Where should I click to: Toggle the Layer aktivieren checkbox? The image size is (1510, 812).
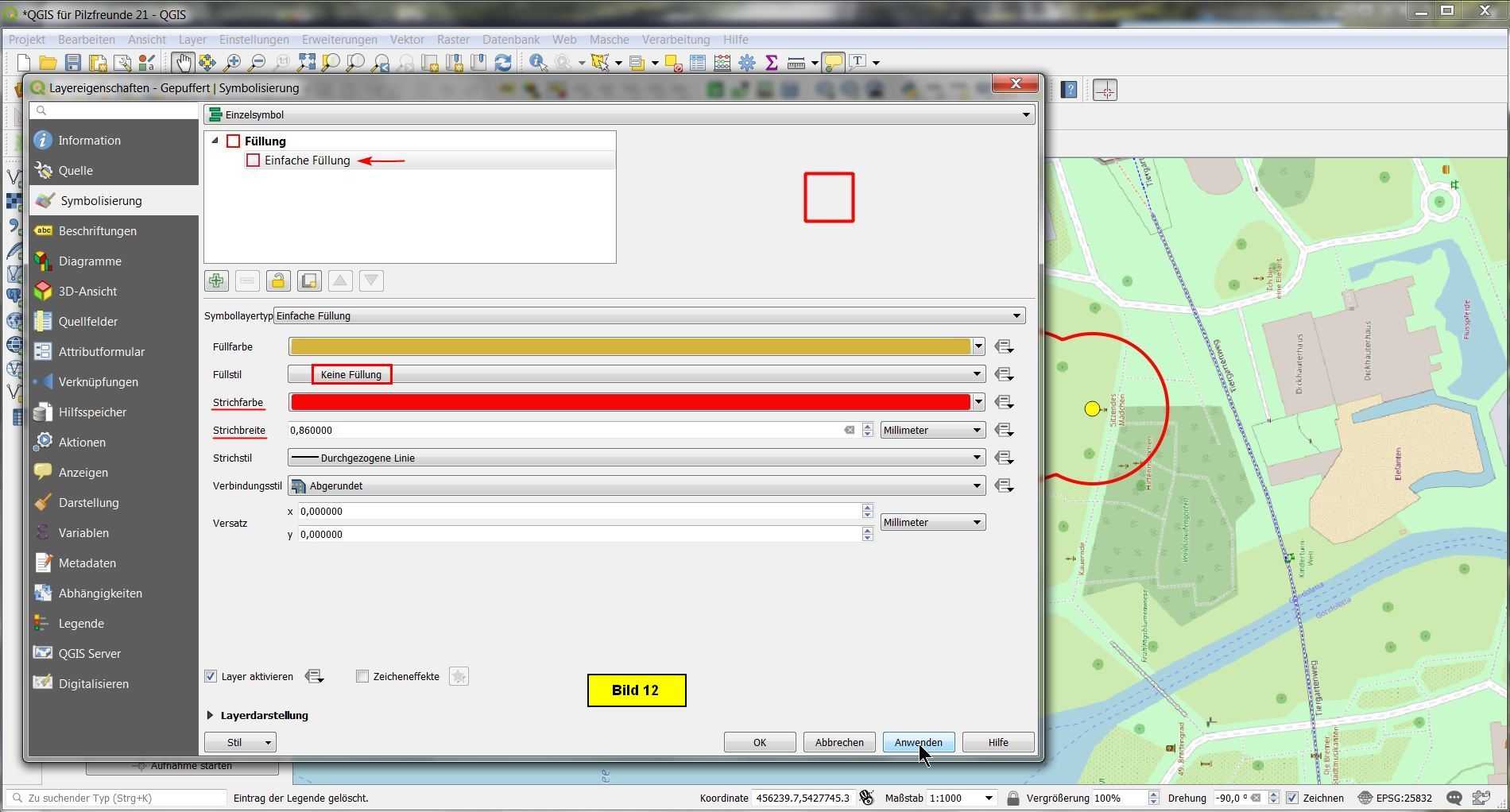pyautogui.click(x=211, y=676)
